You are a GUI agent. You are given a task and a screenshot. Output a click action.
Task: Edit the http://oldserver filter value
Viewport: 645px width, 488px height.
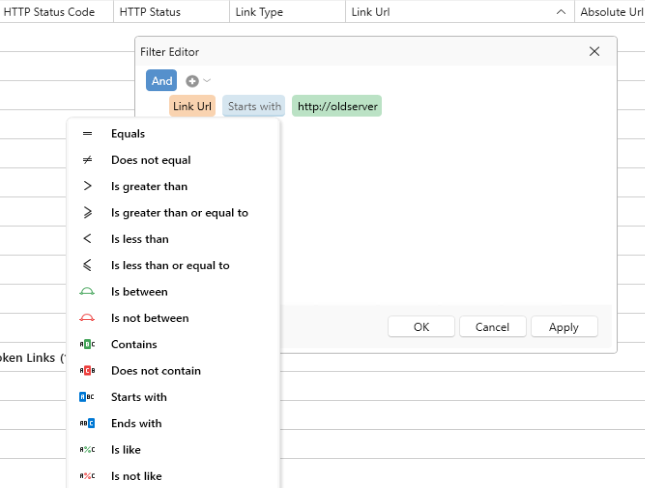tap(337, 106)
